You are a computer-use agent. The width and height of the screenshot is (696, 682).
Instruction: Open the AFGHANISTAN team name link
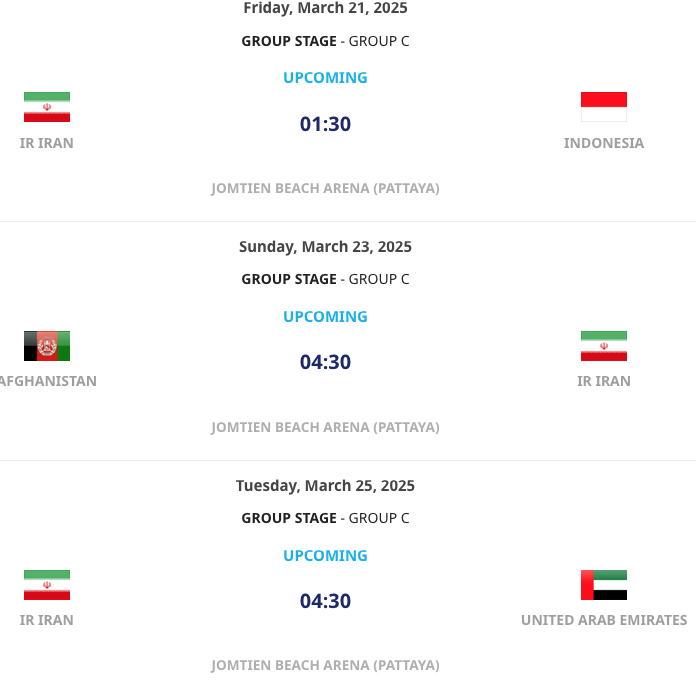tap(48, 381)
